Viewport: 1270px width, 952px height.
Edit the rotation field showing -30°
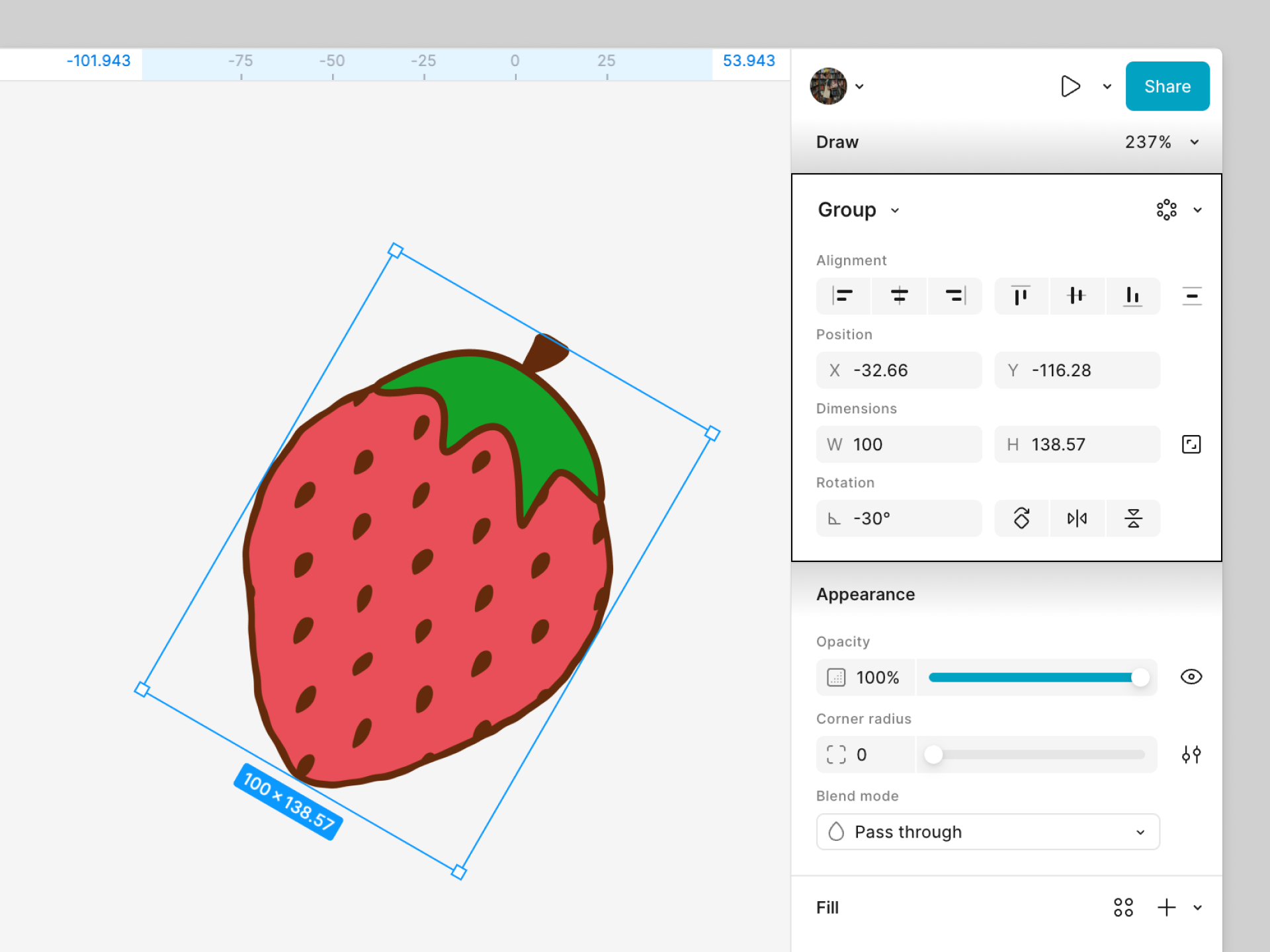pyautogui.click(x=899, y=518)
